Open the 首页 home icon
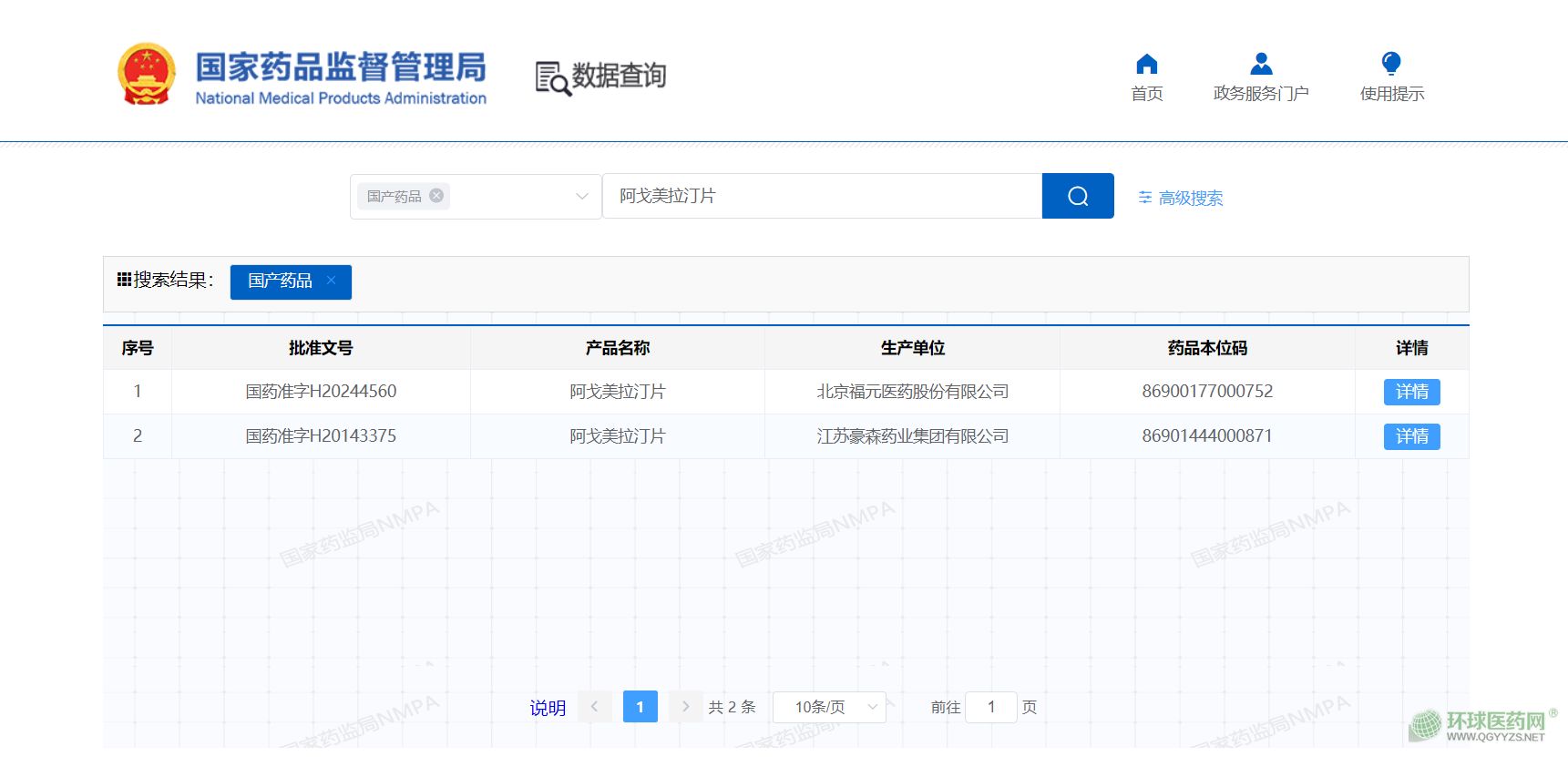Screen dimensions: 1568x757 click(1146, 64)
